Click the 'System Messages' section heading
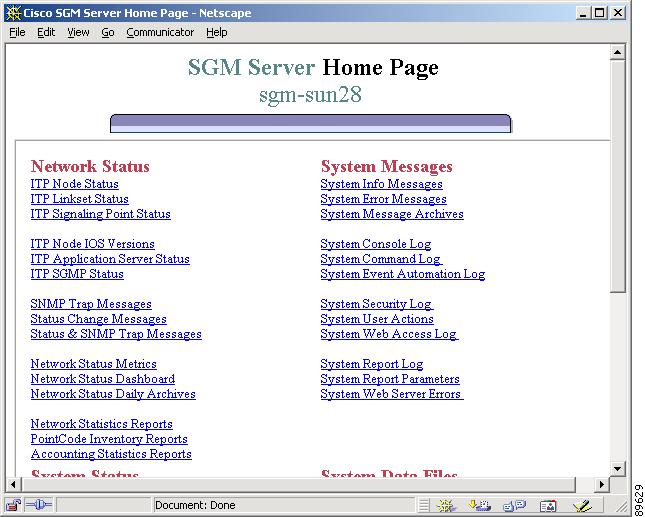The width and height of the screenshot is (645, 517). coord(387,166)
